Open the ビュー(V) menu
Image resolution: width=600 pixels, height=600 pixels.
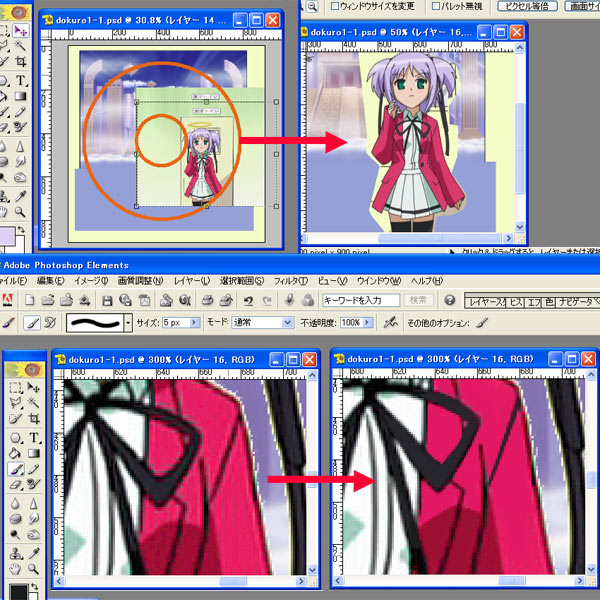point(333,281)
